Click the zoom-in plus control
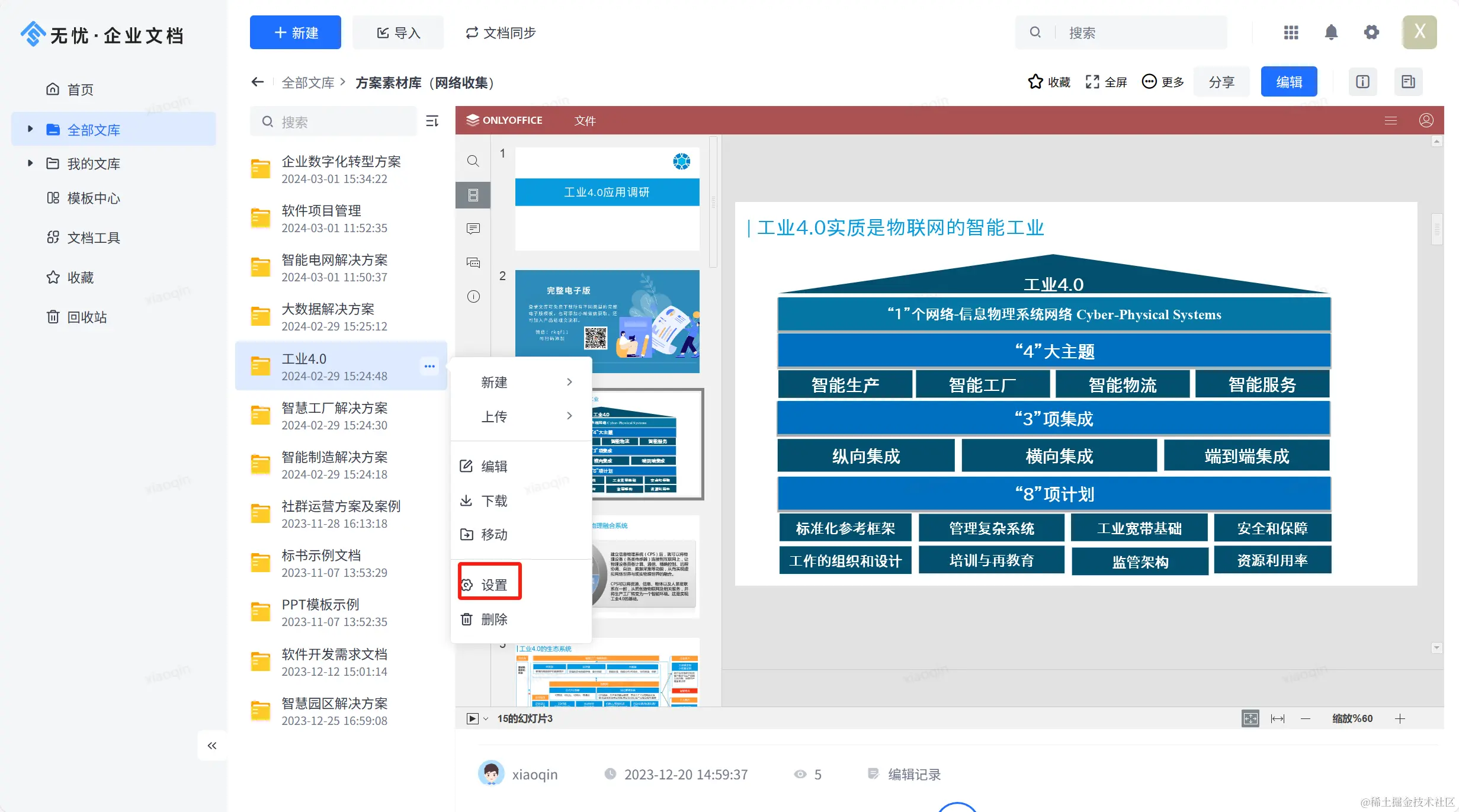Image resolution: width=1459 pixels, height=812 pixels. click(x=1400, y=718)
